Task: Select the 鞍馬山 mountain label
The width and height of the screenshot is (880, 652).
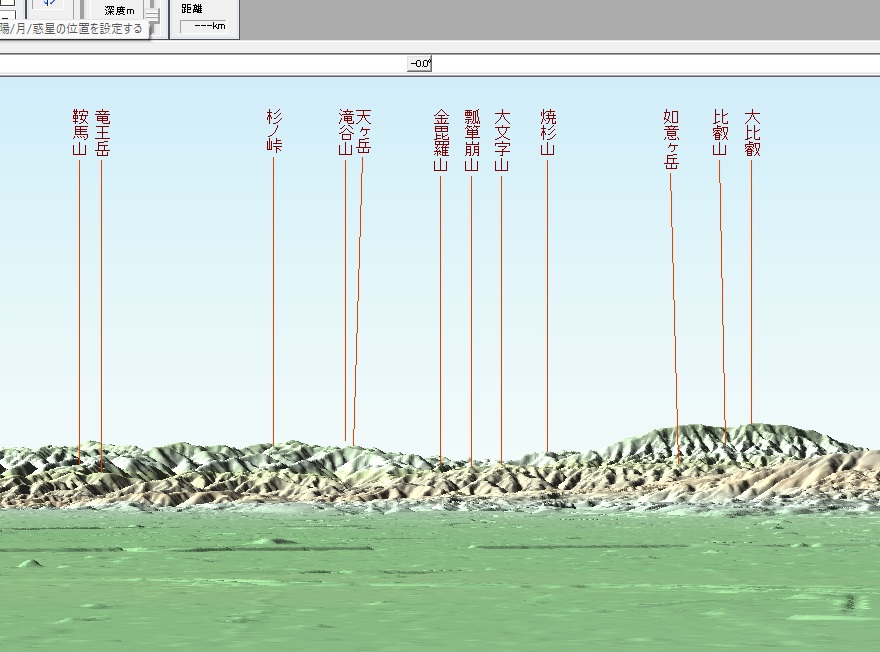Action: point(80,133)
